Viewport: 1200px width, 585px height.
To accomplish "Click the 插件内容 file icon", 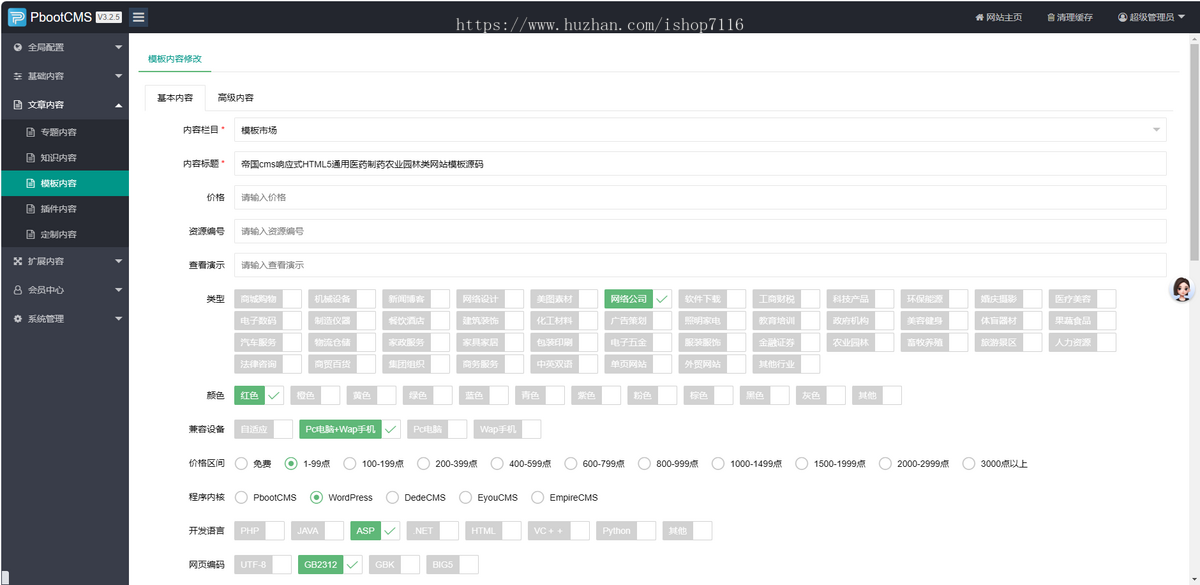I will [31, 209].
